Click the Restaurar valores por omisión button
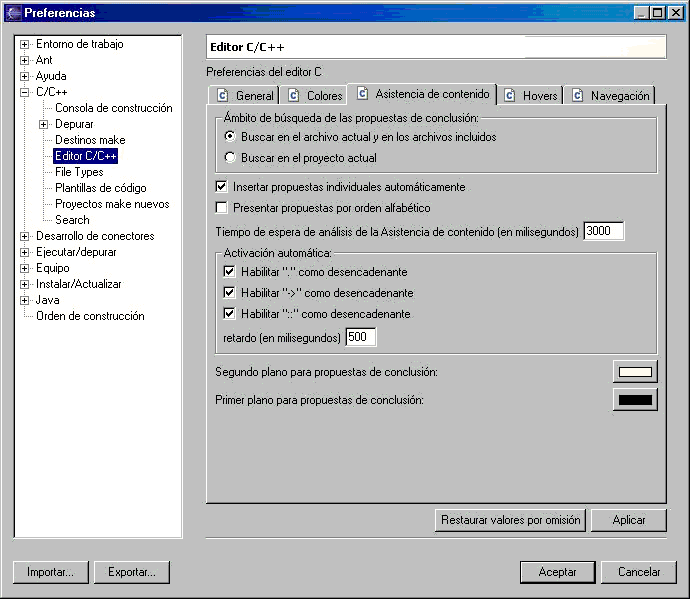 click(510, 520)
